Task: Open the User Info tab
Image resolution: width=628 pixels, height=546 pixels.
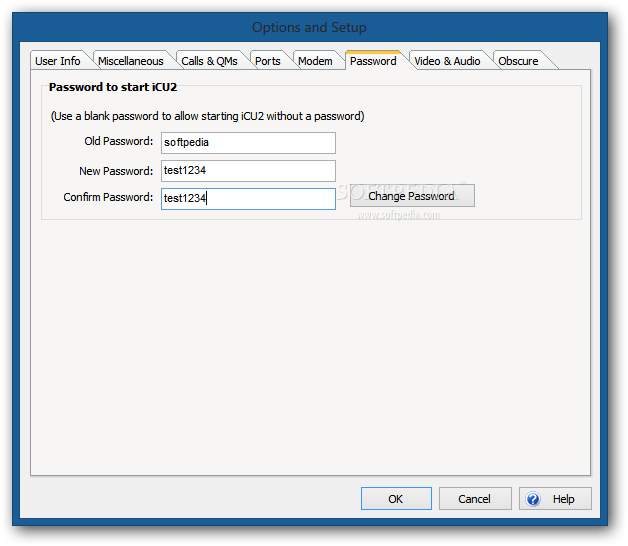Action: tap(58, 61)
